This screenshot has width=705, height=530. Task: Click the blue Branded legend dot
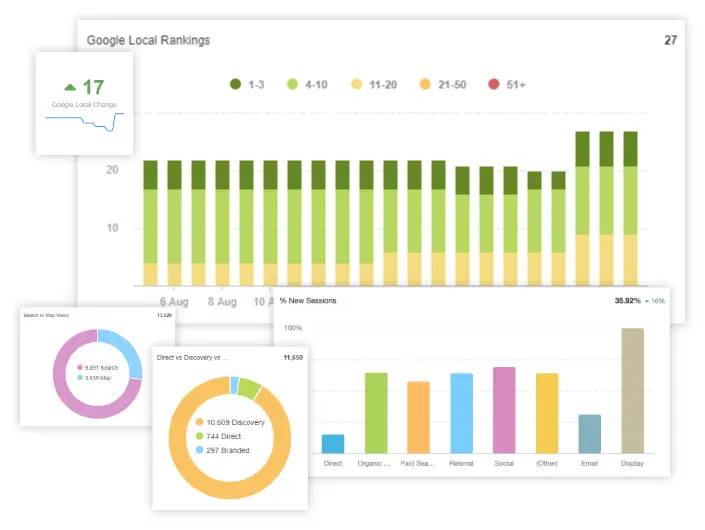click(200, 450)
